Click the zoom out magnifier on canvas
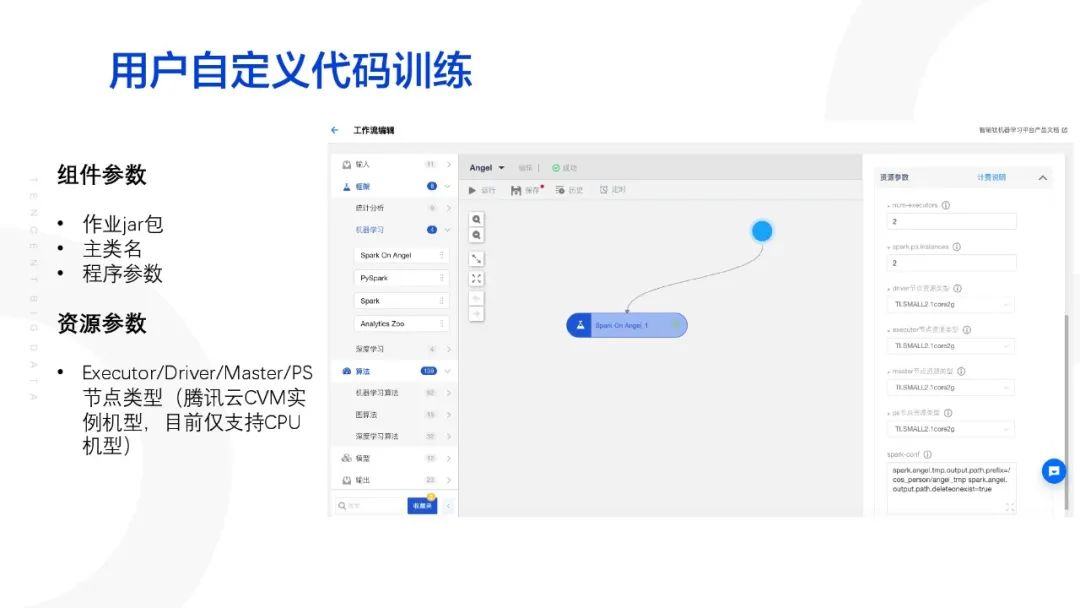 tap(476, 235)
